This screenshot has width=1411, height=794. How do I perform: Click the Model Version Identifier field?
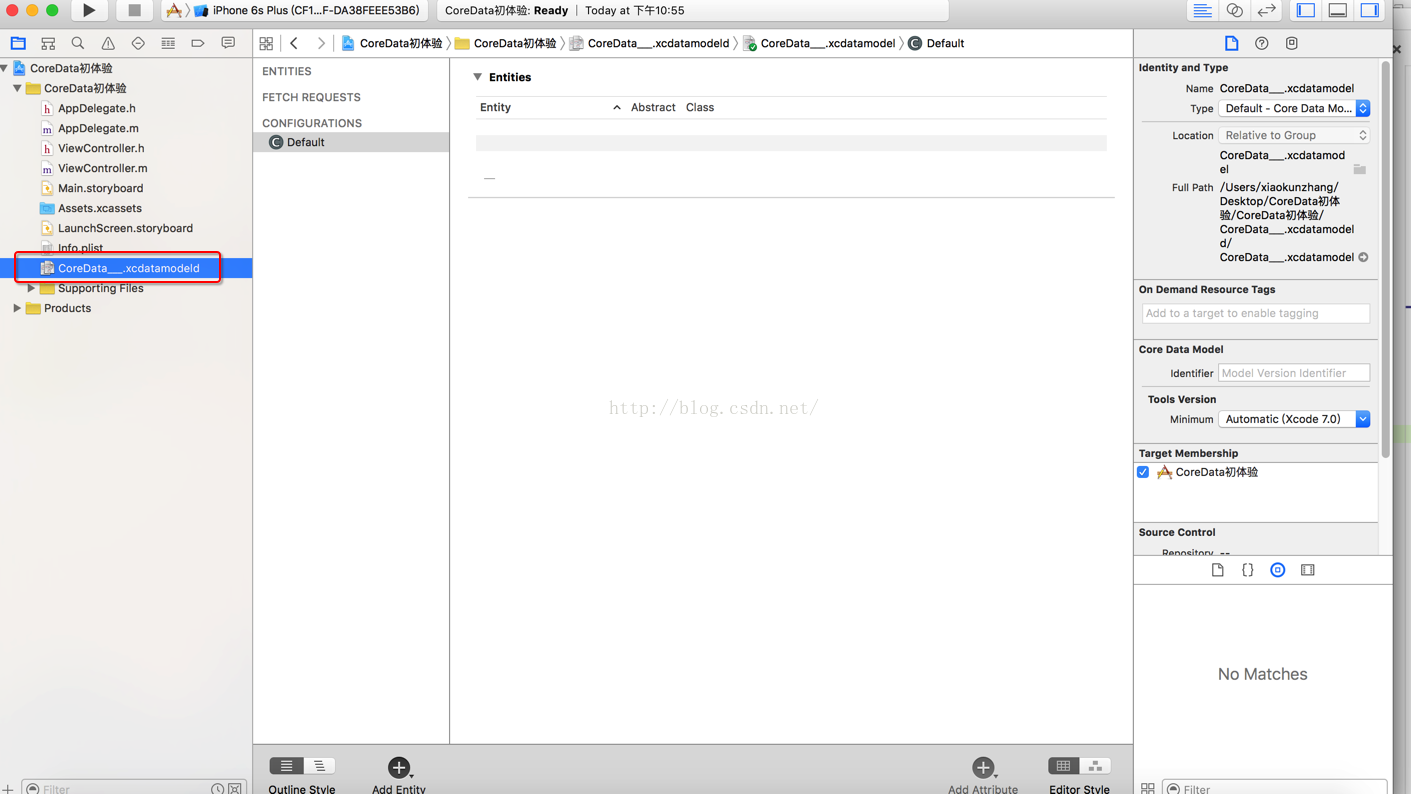[1293, 373]
